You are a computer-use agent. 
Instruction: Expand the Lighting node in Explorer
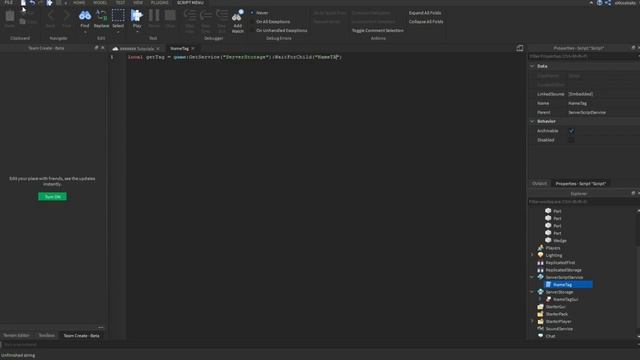(x=532, y=255)
